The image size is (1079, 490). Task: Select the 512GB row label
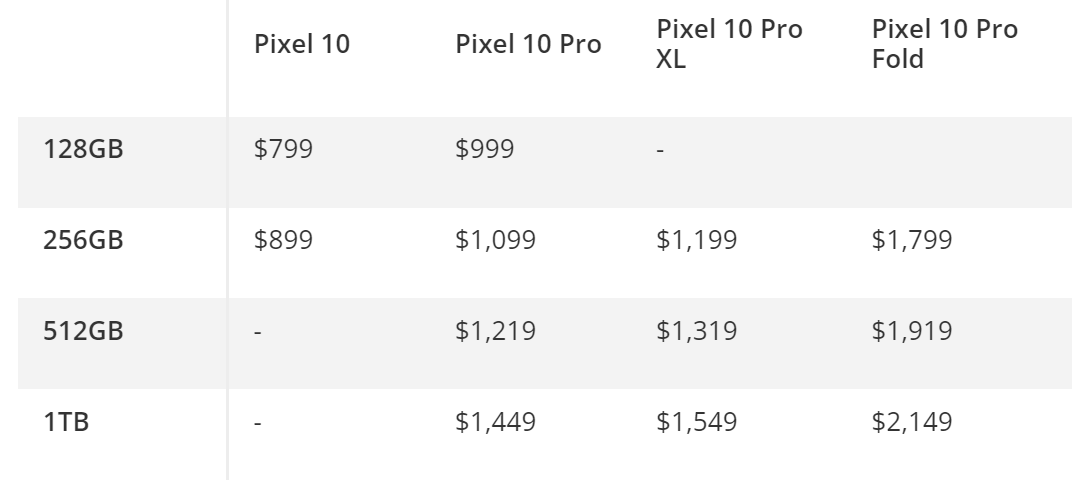point(83,331)
